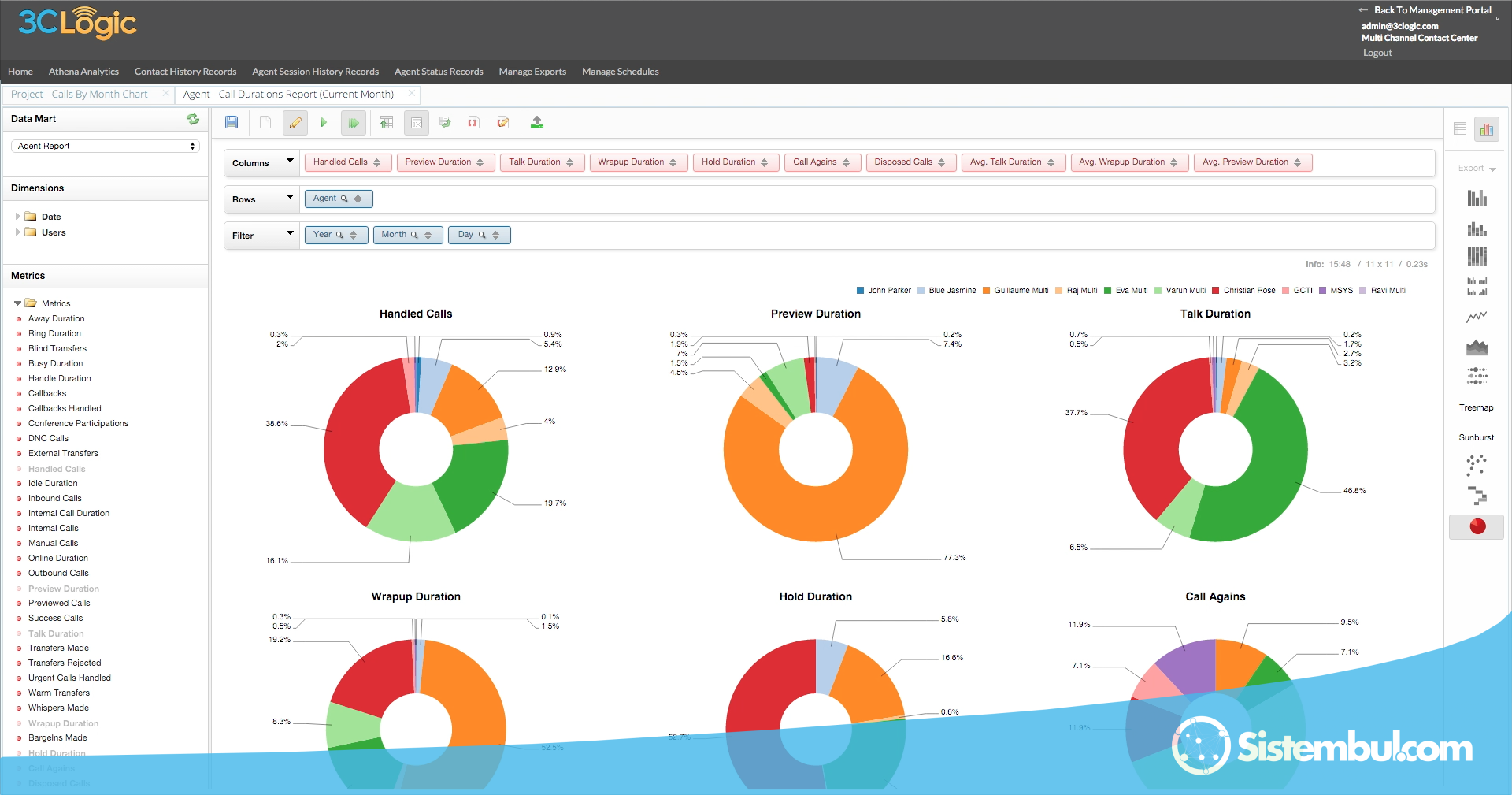Click John Parker legend color swatch
This screenshot has width=1512, height=795.
click(x=860, y=291)
